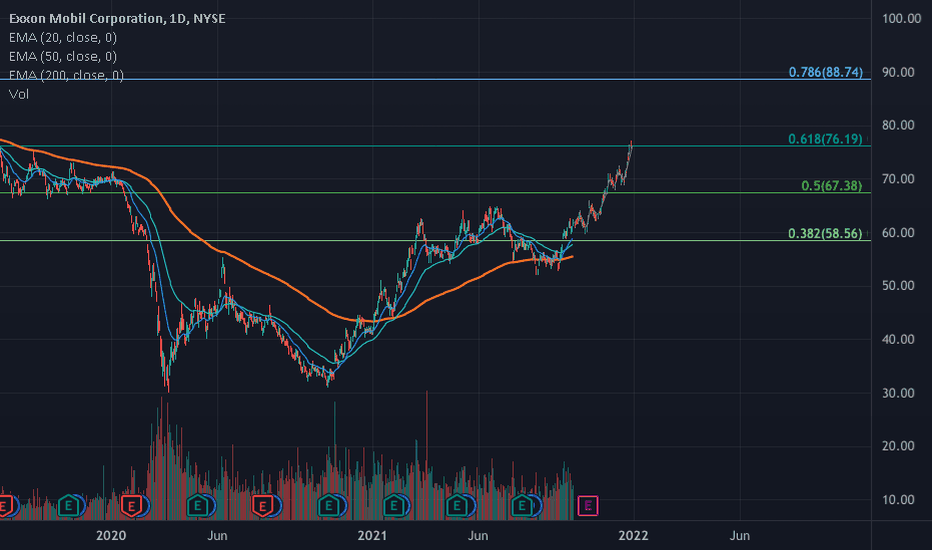This screenshot has height=550, width=932.
Task: Click the red earnings marker right of the 2020 label
Action: point(131,506)
